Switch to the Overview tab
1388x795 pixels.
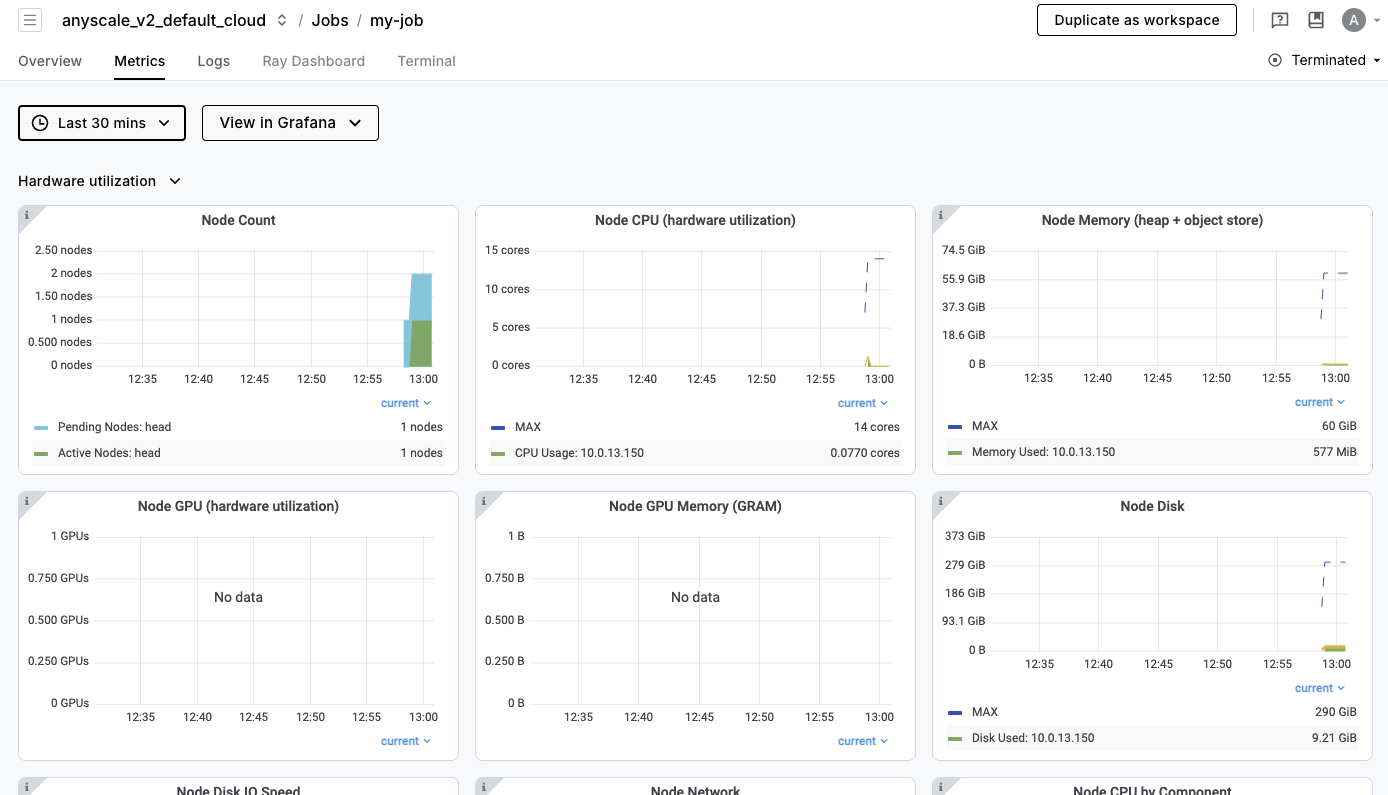50,61
